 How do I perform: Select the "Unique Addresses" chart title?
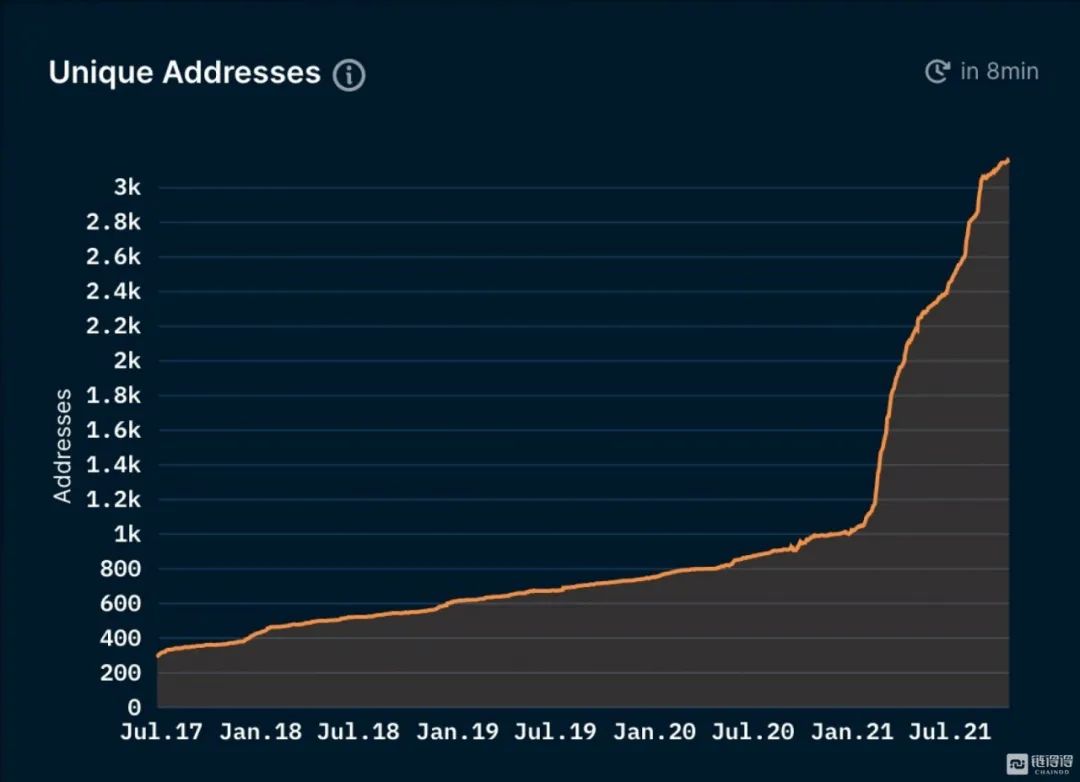pyautogui.click(x=185, y=72)
